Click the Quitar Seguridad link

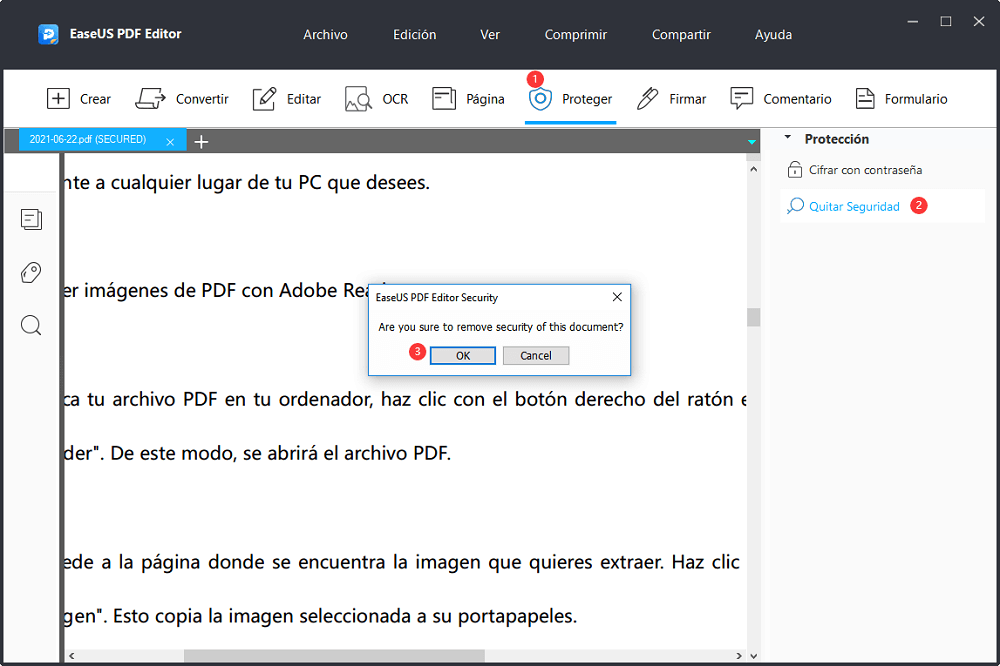(x=854, y=206)
